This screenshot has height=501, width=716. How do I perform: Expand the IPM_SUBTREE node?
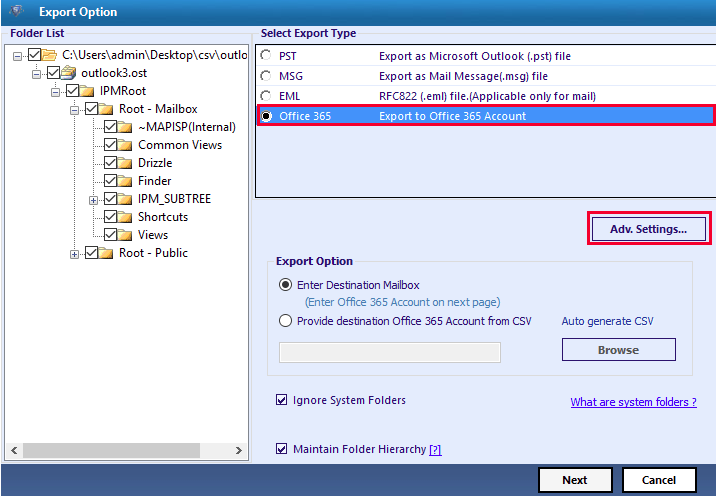pos(93,200)
